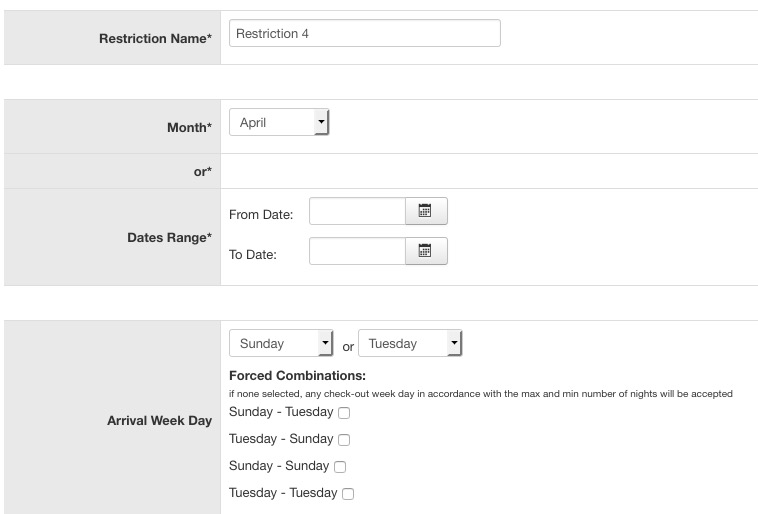Click the Dates Range label
758x514 pixels.
pyautogui.click(x=170, y=237)
